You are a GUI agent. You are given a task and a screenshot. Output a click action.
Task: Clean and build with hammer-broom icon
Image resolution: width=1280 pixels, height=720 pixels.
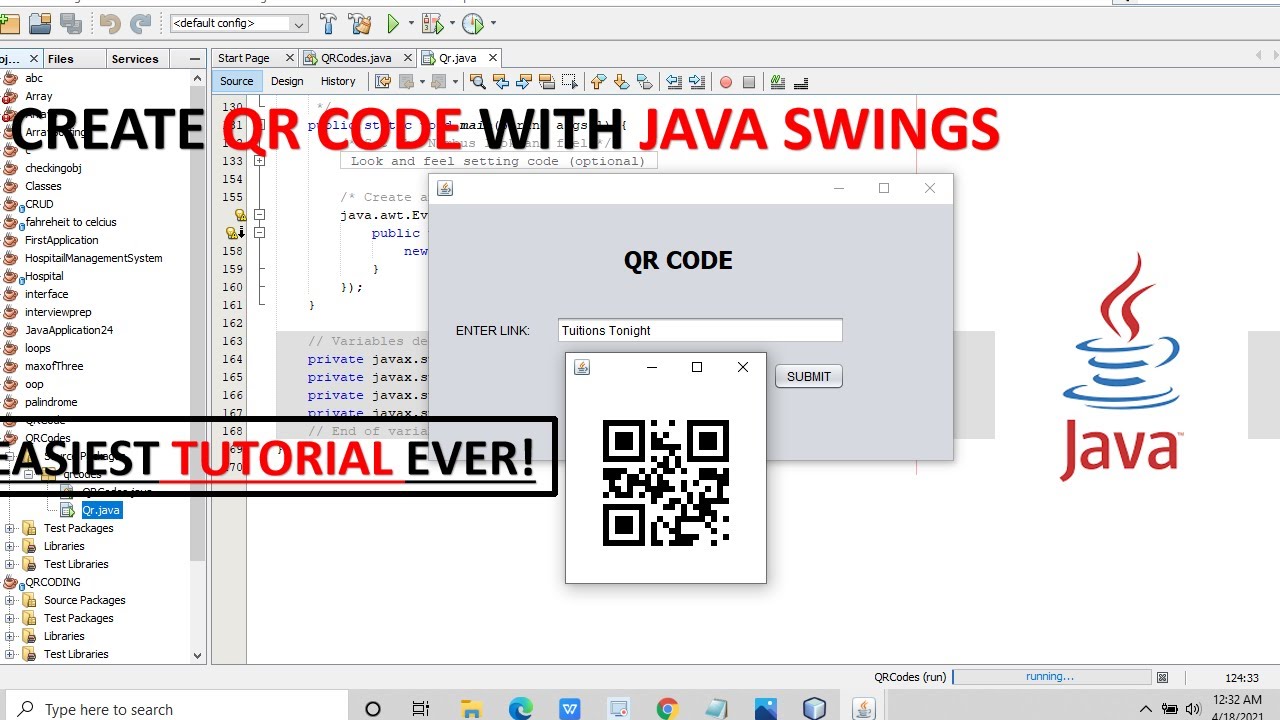(360, 22)
